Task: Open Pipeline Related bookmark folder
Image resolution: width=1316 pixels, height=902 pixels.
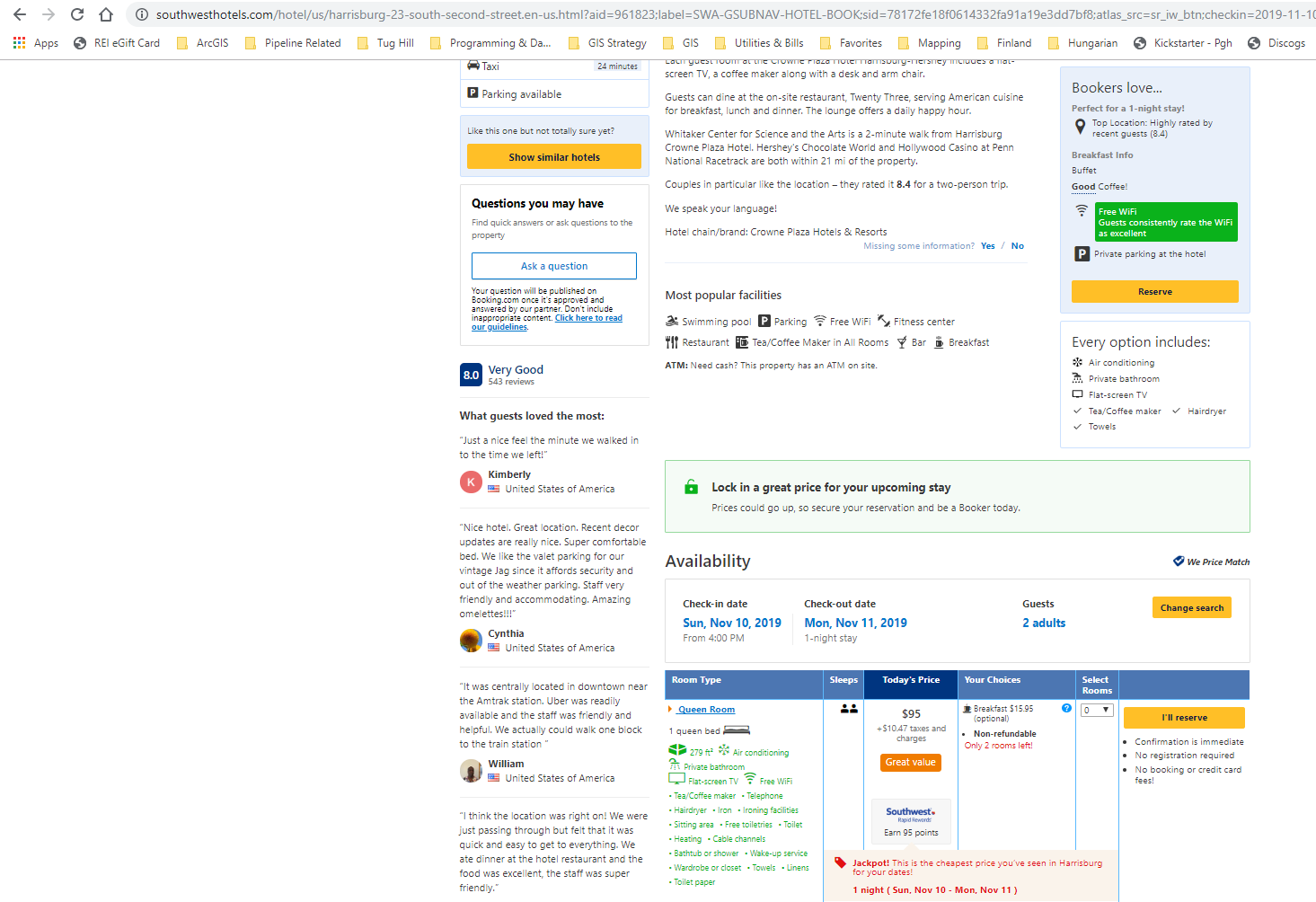Action: coord(293,43)
